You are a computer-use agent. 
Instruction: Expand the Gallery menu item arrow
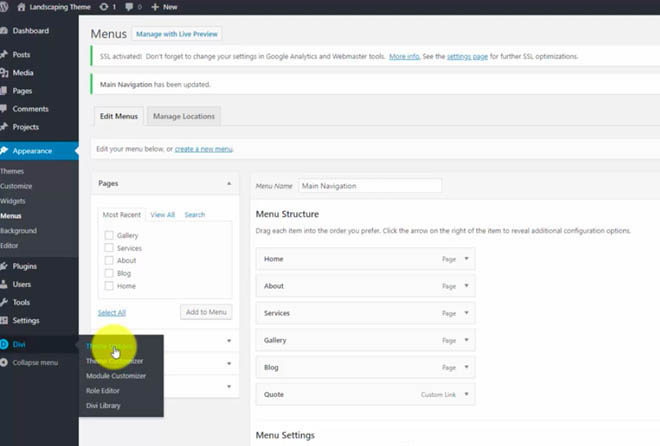pos(466,340)
